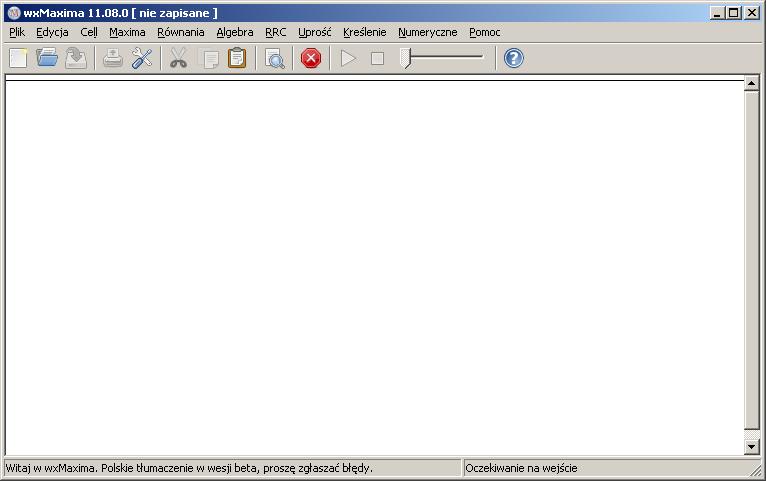Viewport: 766px width, 481px height.
Task: Copy selection using the copy icon
Action: 211,59
